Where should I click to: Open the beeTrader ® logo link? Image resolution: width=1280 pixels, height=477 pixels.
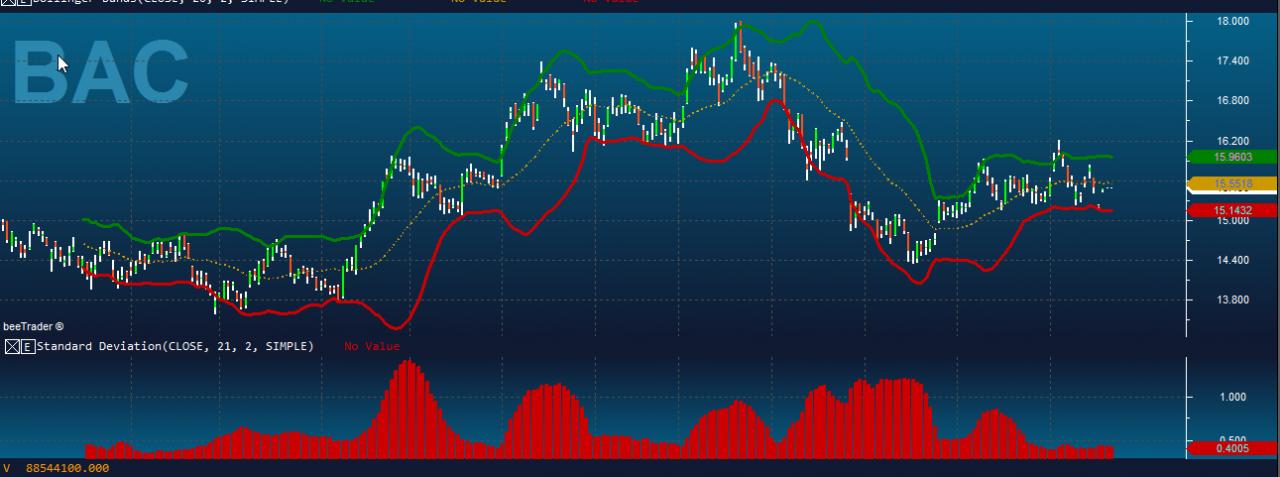point(34,326)
